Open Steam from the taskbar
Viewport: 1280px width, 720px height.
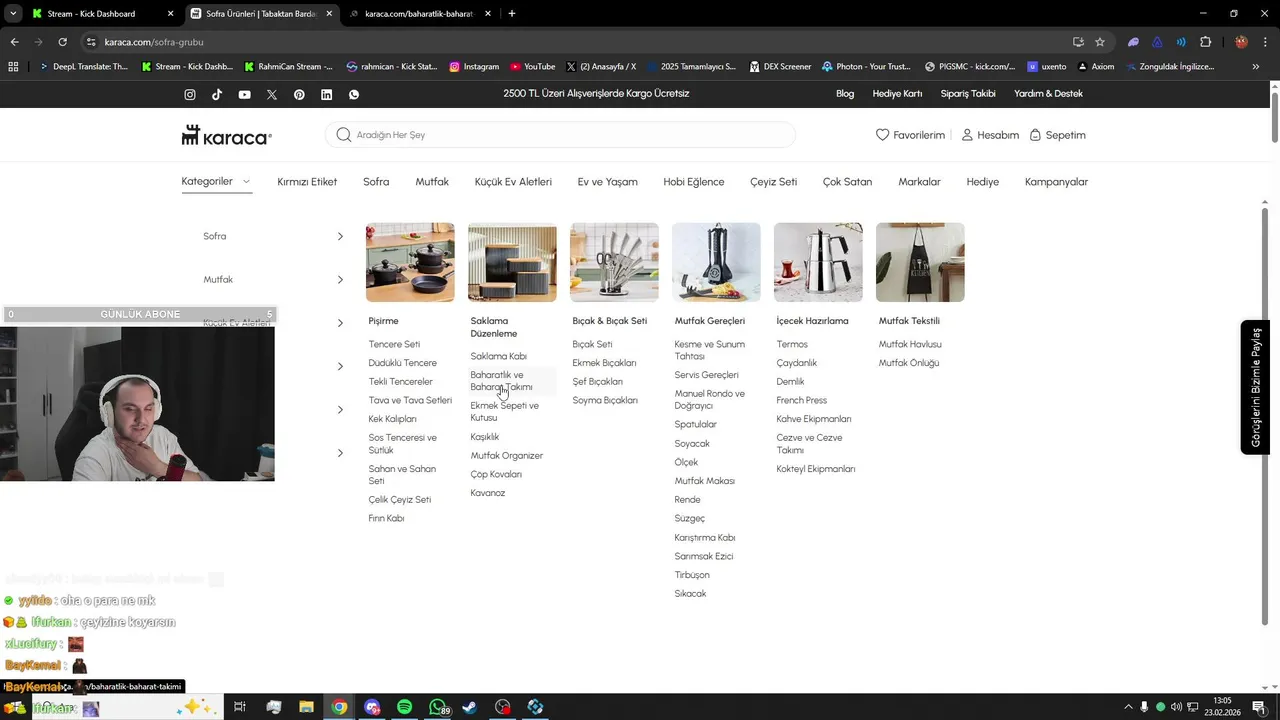tap(470, 707)
